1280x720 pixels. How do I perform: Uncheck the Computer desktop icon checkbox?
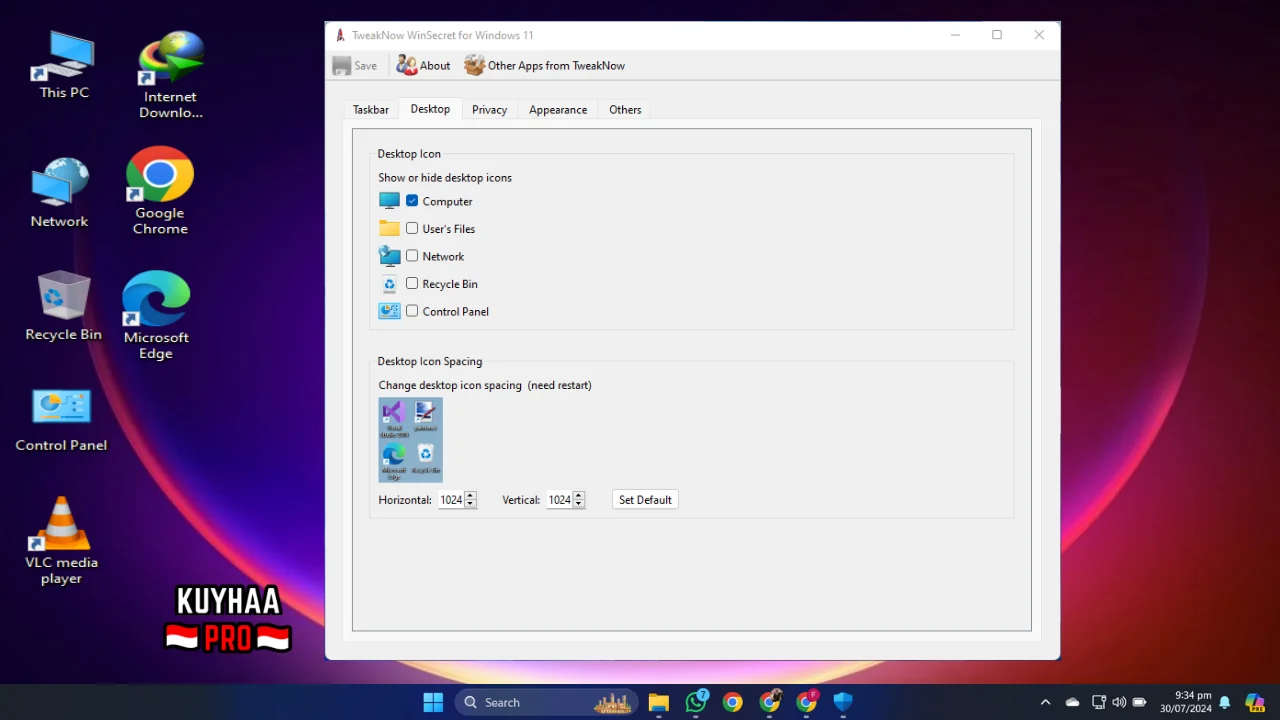click(x=412, y=201)
